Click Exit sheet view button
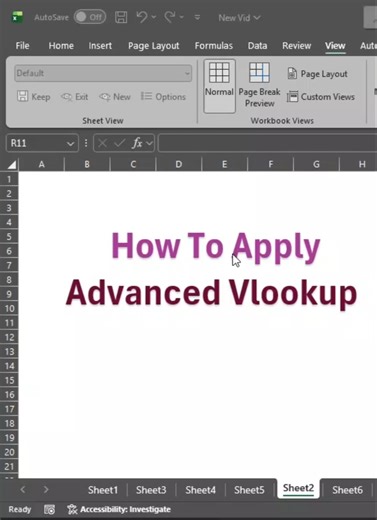Screen dimensions: 377x520 (75, 97)
